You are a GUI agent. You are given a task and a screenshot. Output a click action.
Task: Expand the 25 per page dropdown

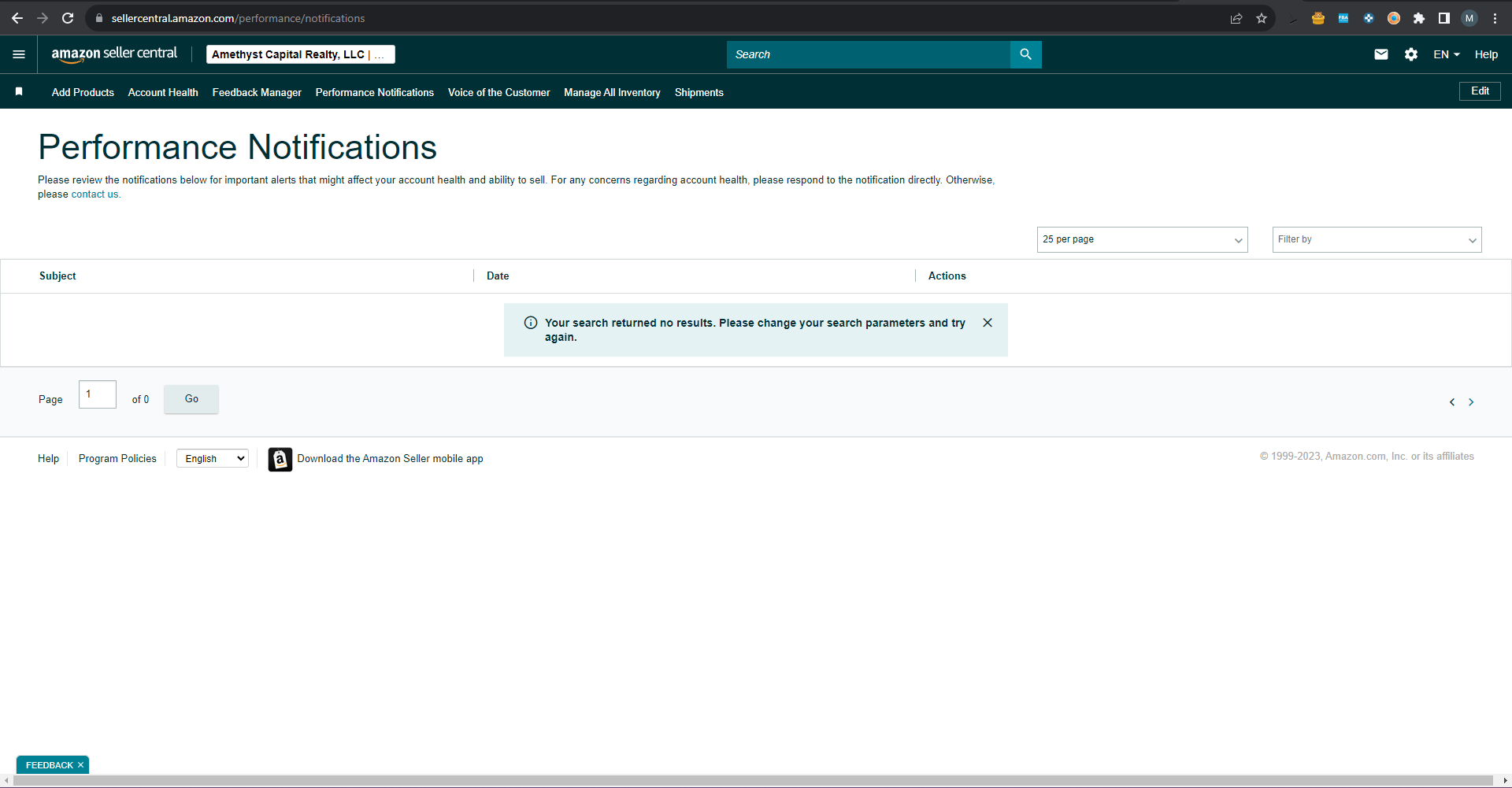click(x=1142, y=239)
